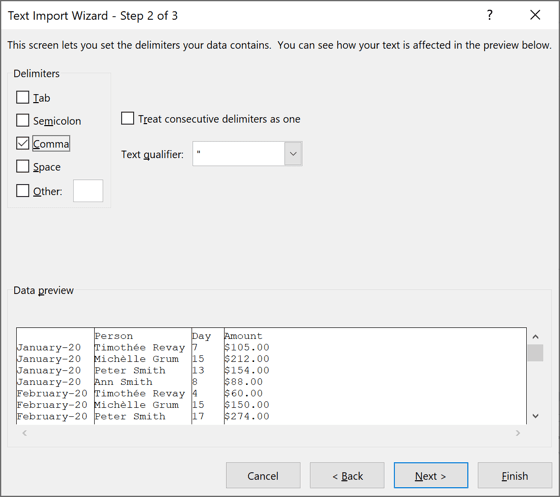Viewport: 560px width, 497px height.
Task: Click Timothée Revay in the $105.00 row
Action: coord(140,347)
